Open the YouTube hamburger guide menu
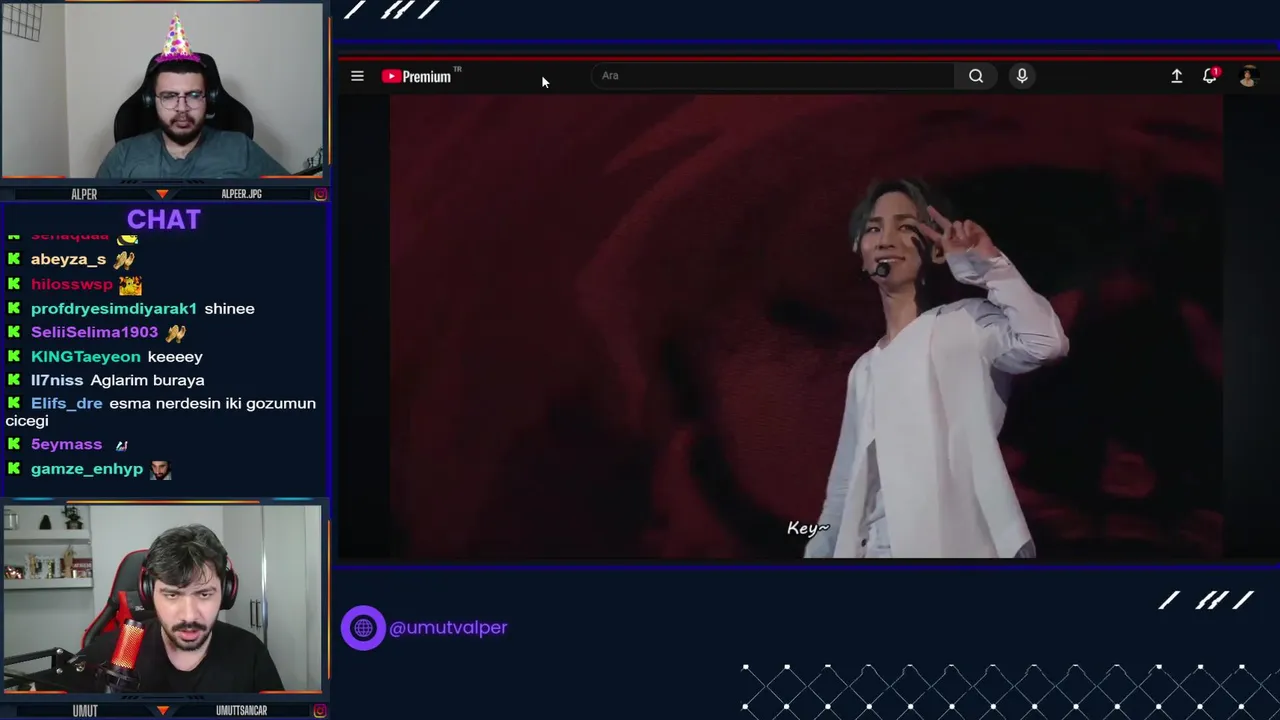1280x720 pixels. tap(357, 76)
